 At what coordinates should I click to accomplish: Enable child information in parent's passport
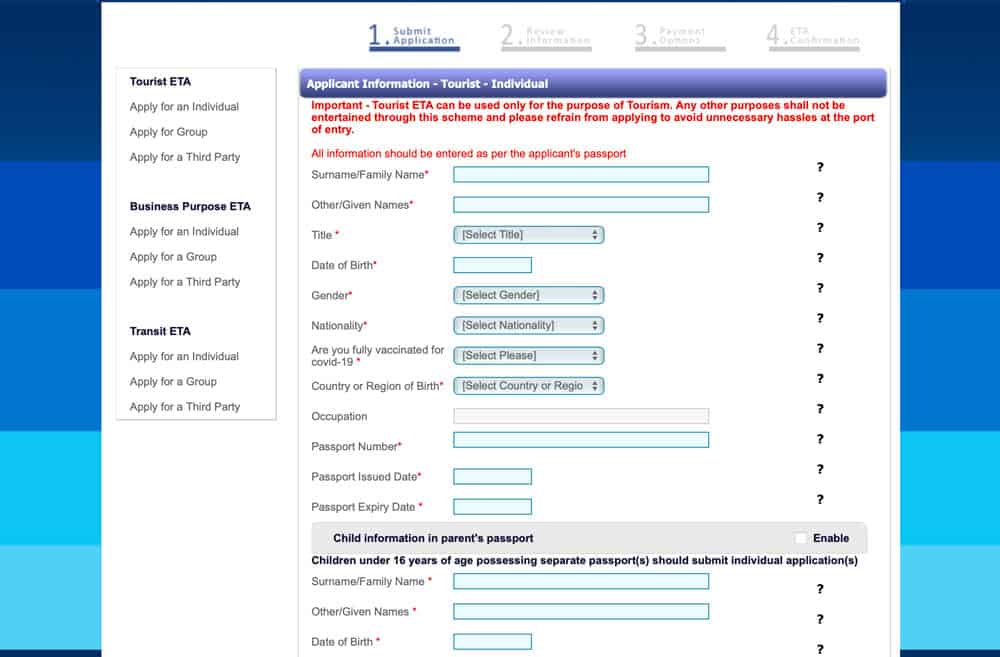click(x=800, y=538)
